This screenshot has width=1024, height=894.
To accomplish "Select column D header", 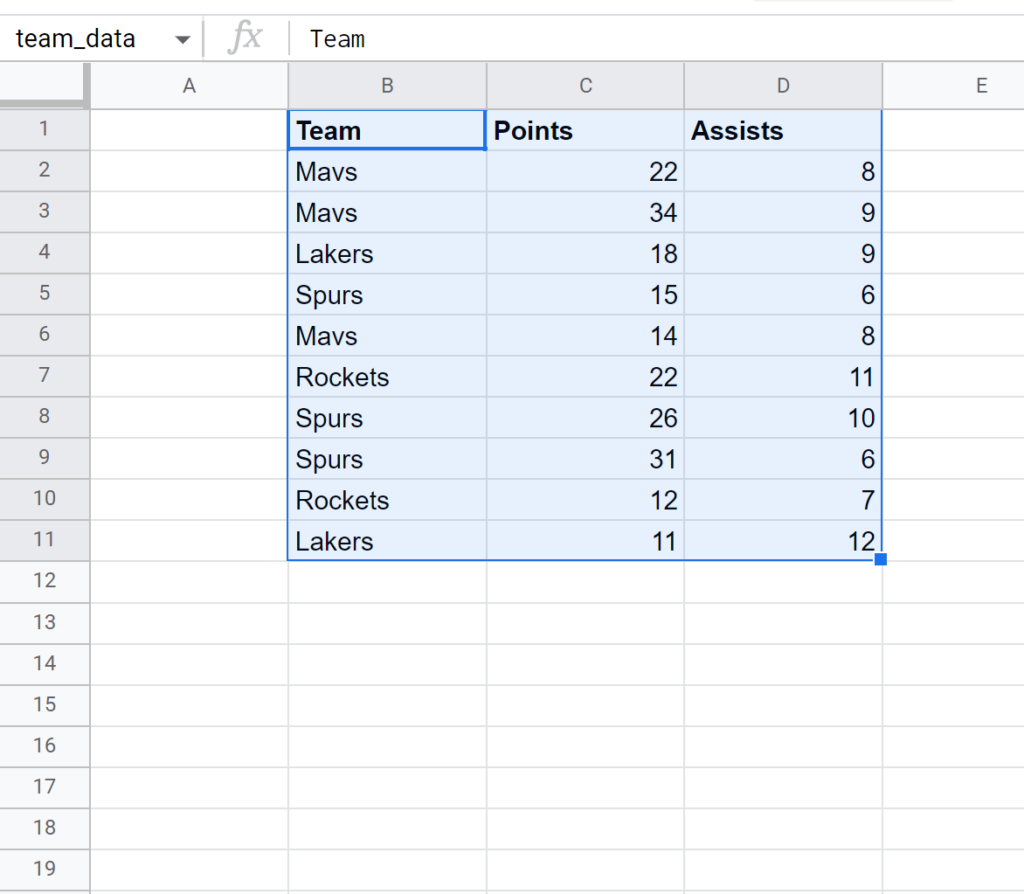I will (x=783, y=86).
